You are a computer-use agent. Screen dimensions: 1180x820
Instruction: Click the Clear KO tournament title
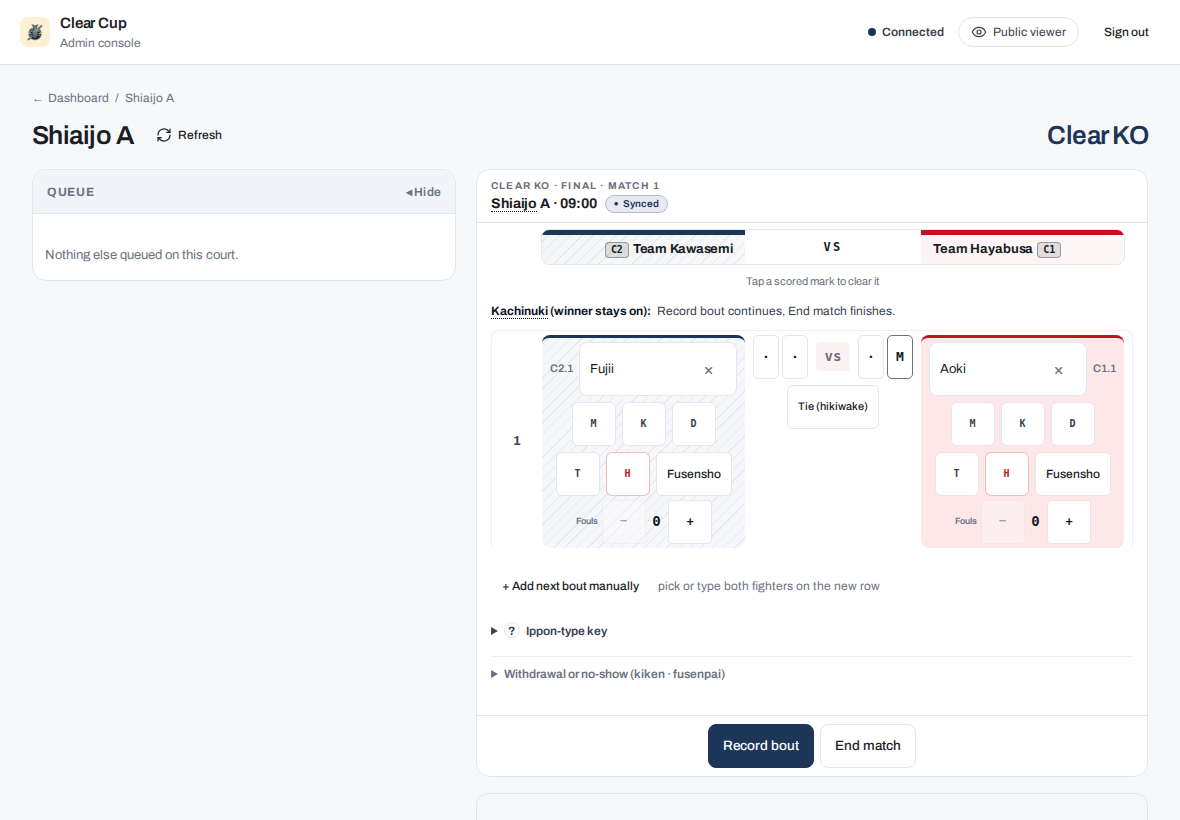1097,135
